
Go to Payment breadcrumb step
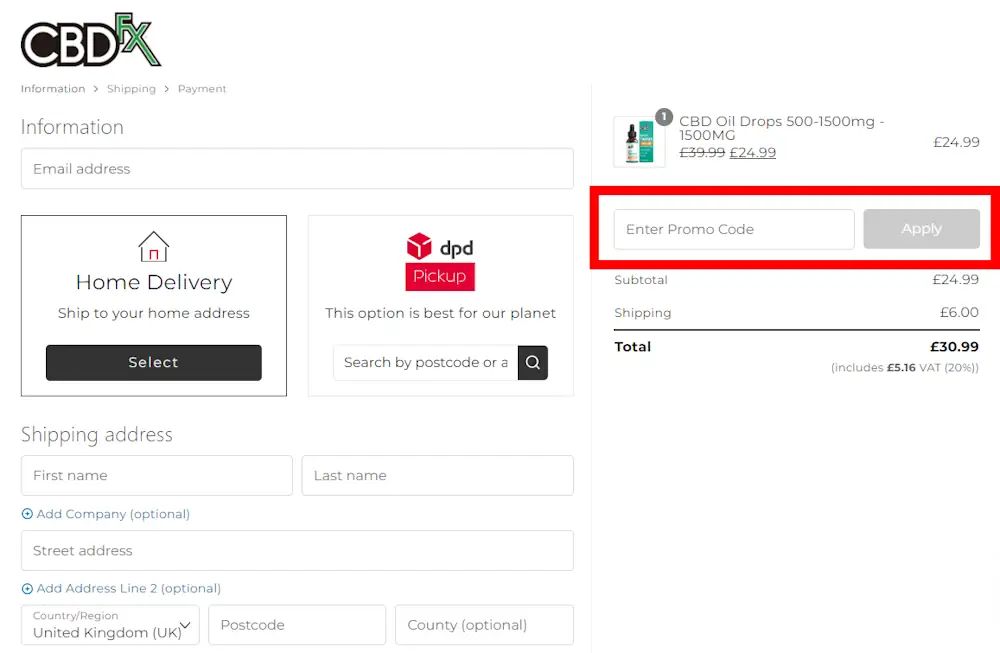point(202,89)
